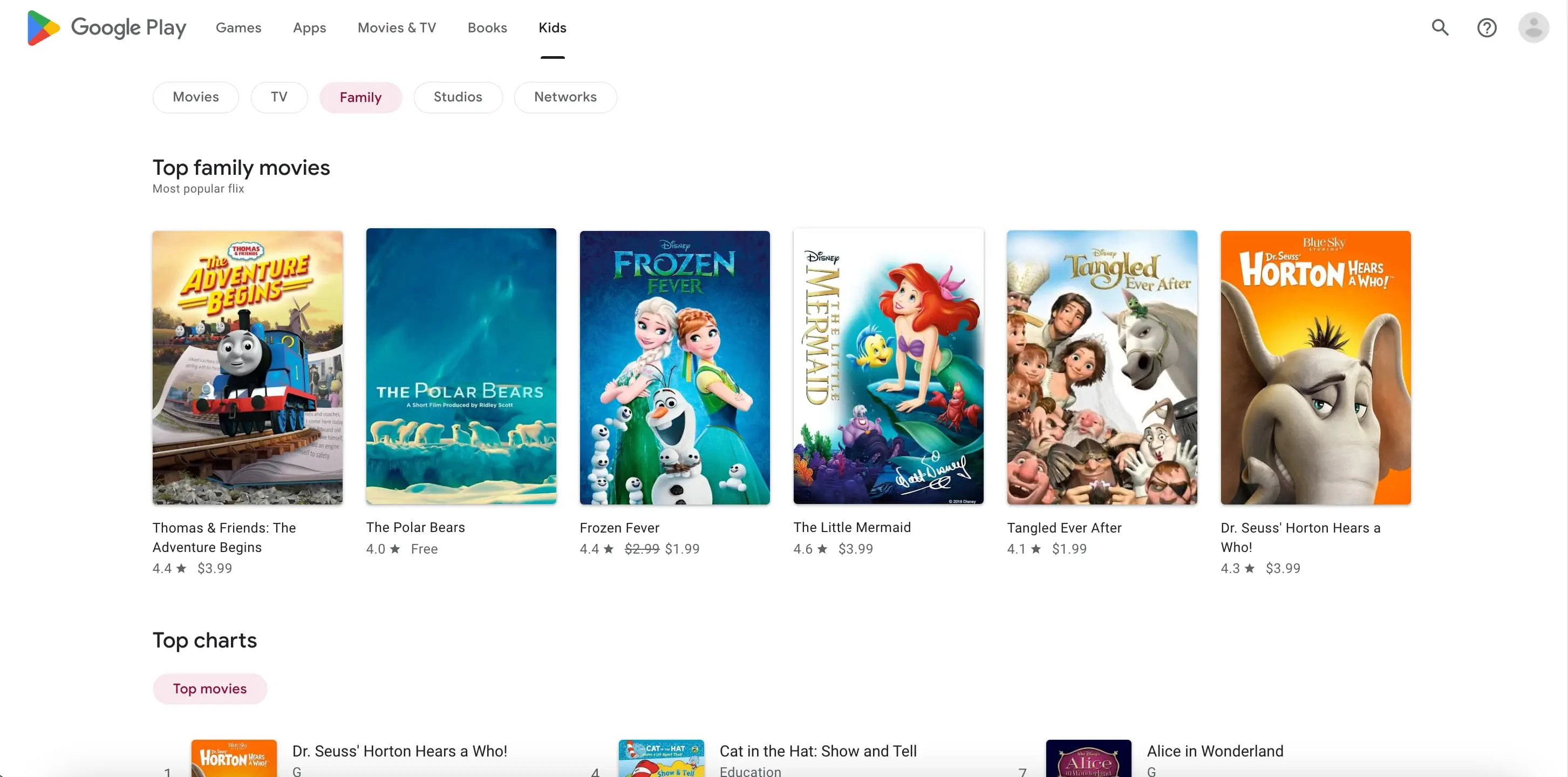
Task: Select the Family filter chip
Action: click(360, 97)
